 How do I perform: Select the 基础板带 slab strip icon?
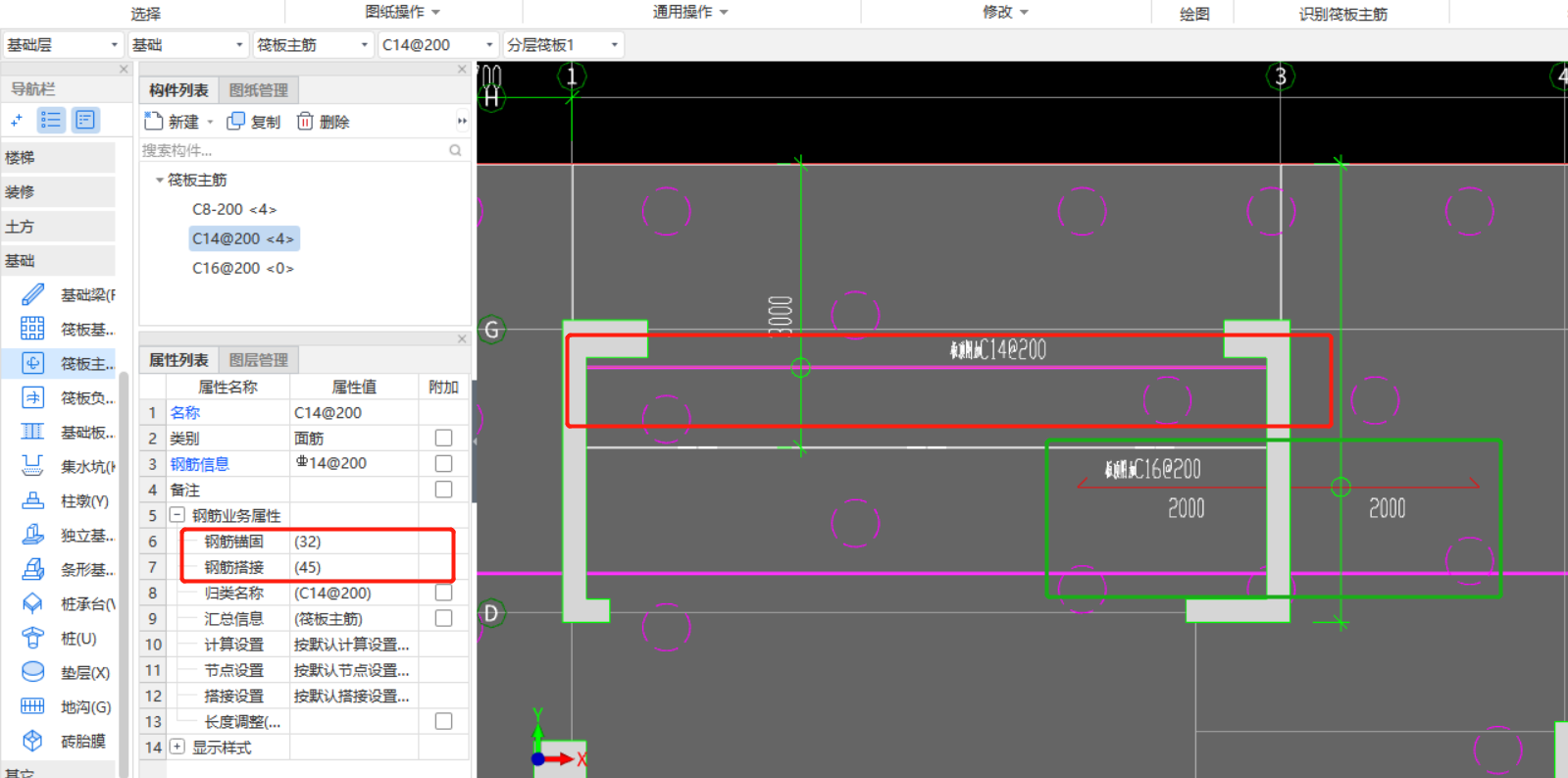click(32, 432)
